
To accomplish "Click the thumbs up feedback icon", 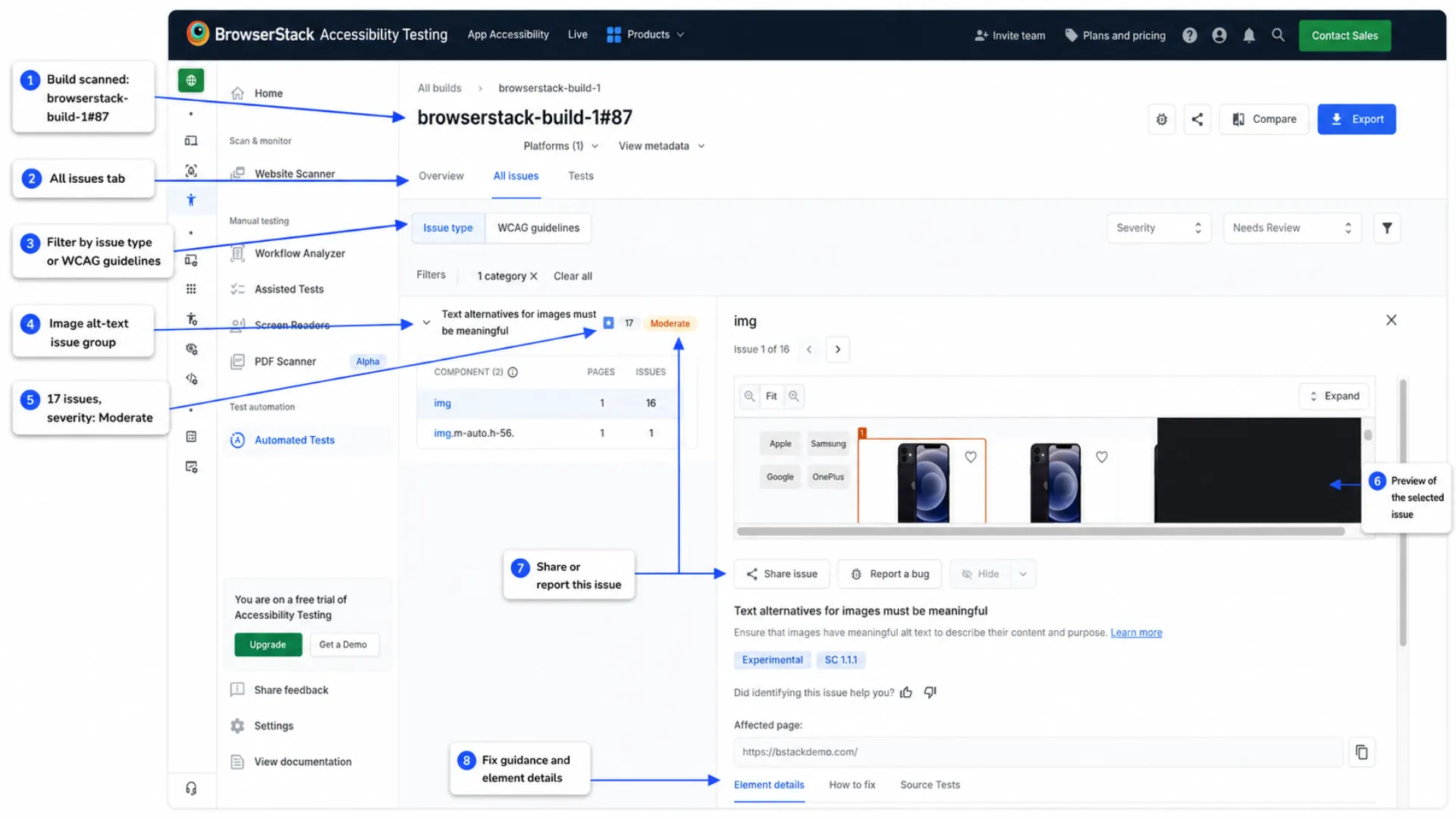I will click(x=905, y=692).
